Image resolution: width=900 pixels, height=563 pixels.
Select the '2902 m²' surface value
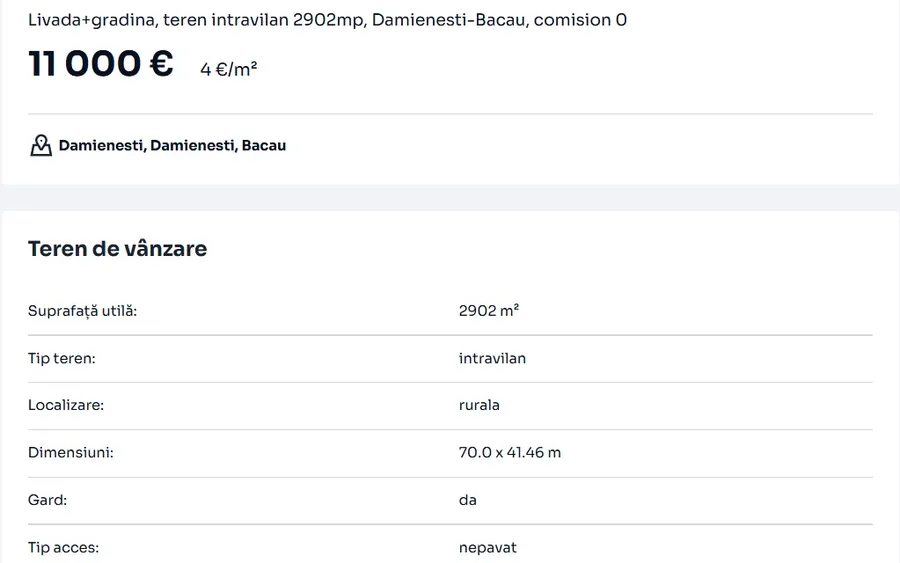click(x=488, y=311)
